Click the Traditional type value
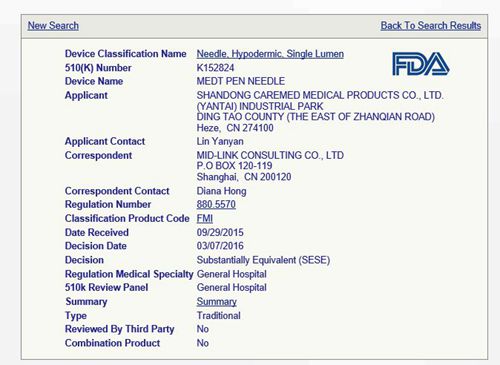500x365 pixels. pos(218,315)
